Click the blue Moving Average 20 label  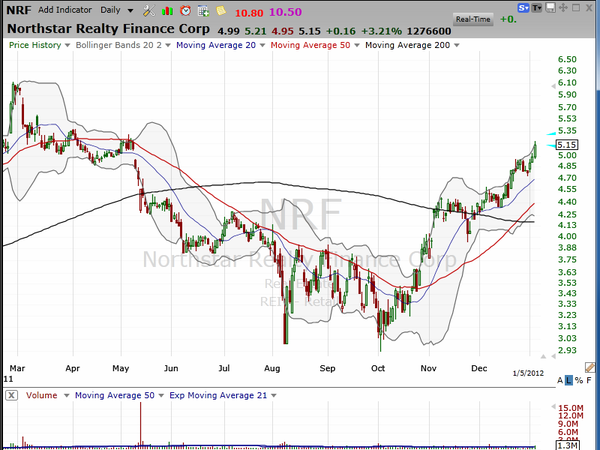pos(216,45)
